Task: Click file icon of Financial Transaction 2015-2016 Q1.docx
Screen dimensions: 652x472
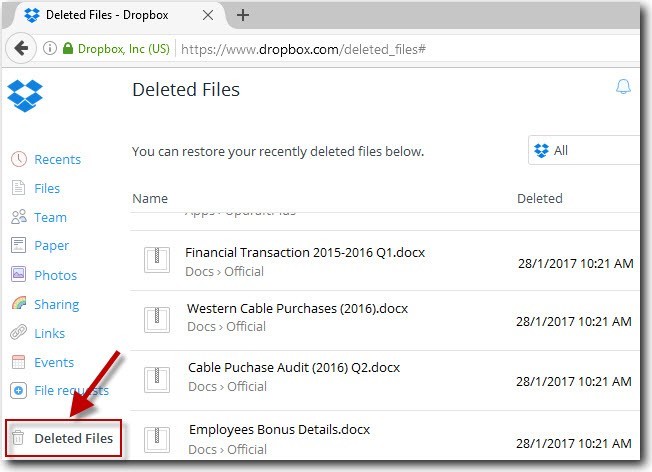Action: click(157, 260)
